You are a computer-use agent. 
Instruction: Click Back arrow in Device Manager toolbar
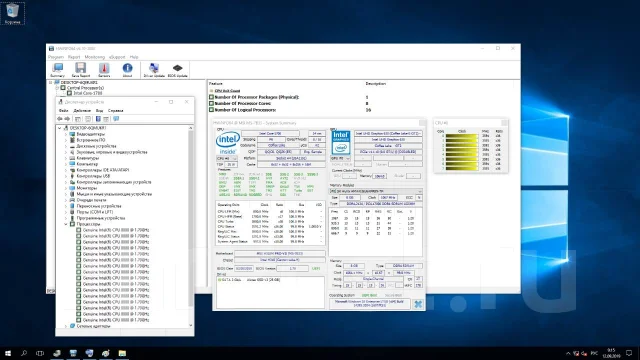click(60, 119)
